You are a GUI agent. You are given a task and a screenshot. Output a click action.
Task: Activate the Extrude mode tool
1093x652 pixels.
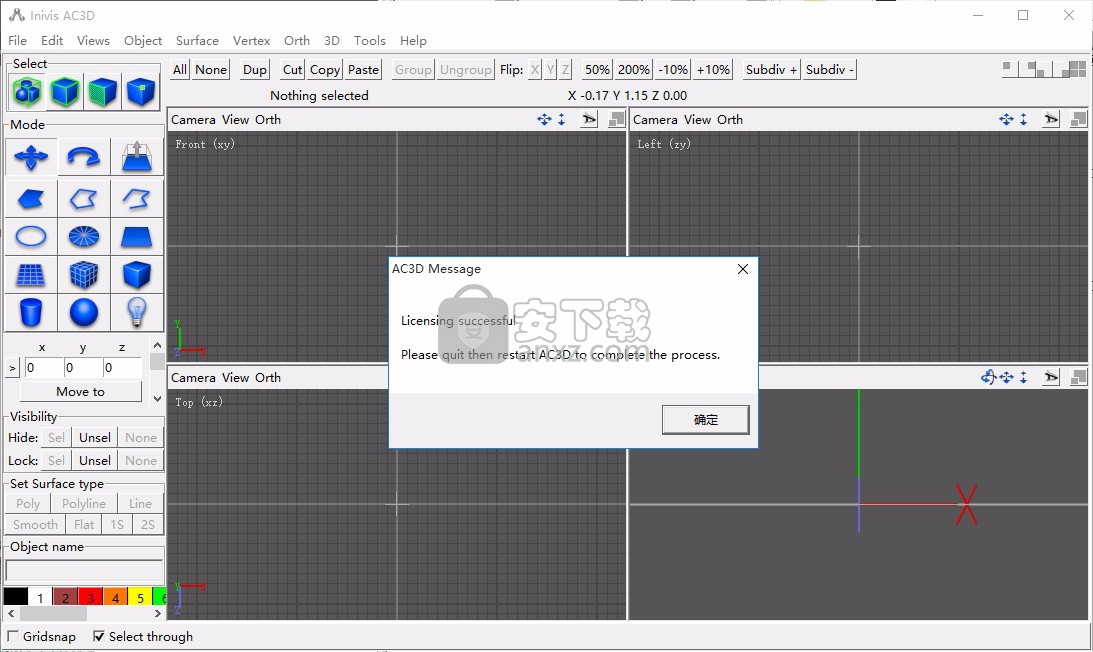tap(137, 157)
